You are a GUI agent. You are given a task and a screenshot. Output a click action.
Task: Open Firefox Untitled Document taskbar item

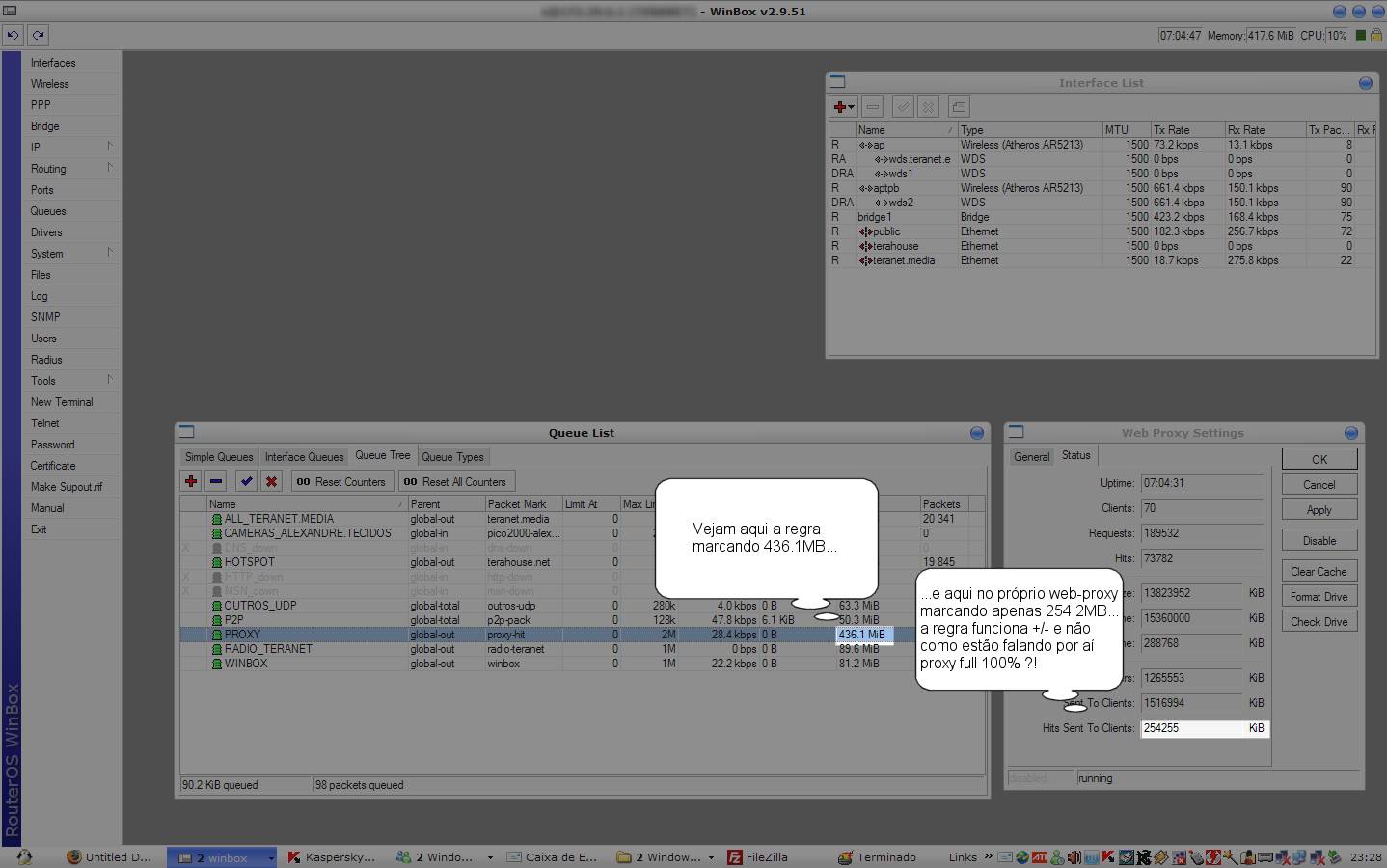click(x=110, y=856)
